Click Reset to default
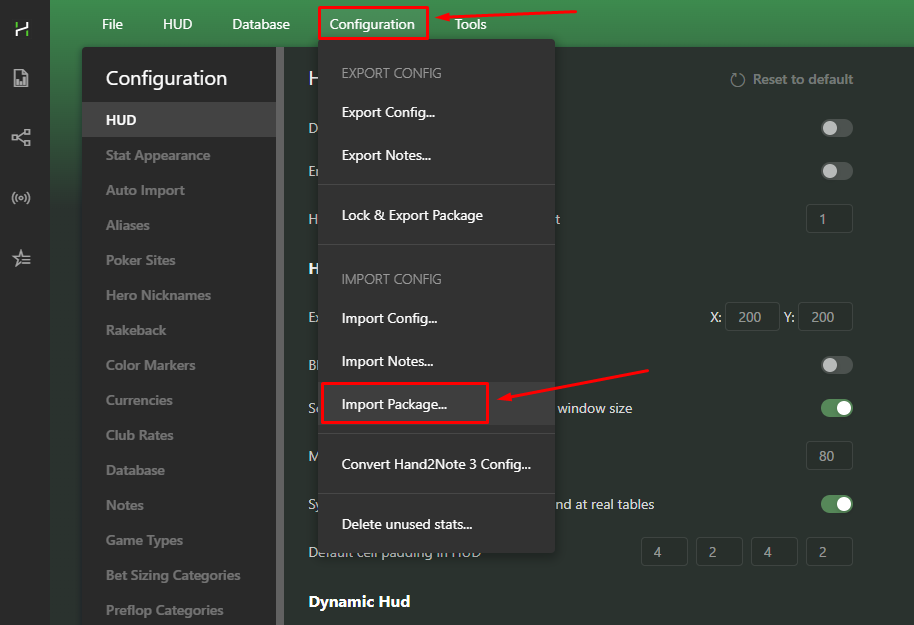The width and height of the screenshot is (914, 625). click(792, 79)
